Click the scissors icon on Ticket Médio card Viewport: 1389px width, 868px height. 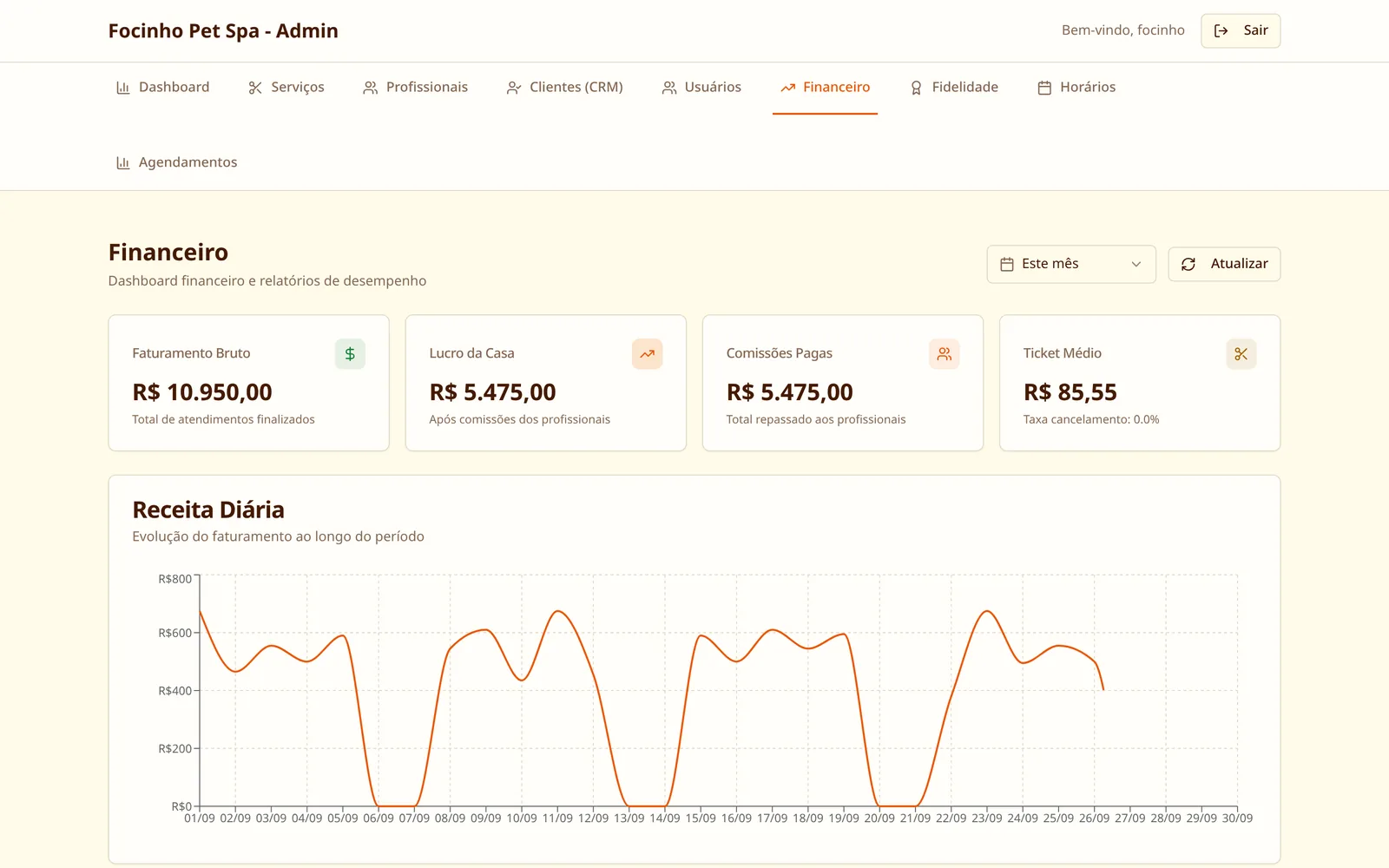click(x=1241, y=354)
